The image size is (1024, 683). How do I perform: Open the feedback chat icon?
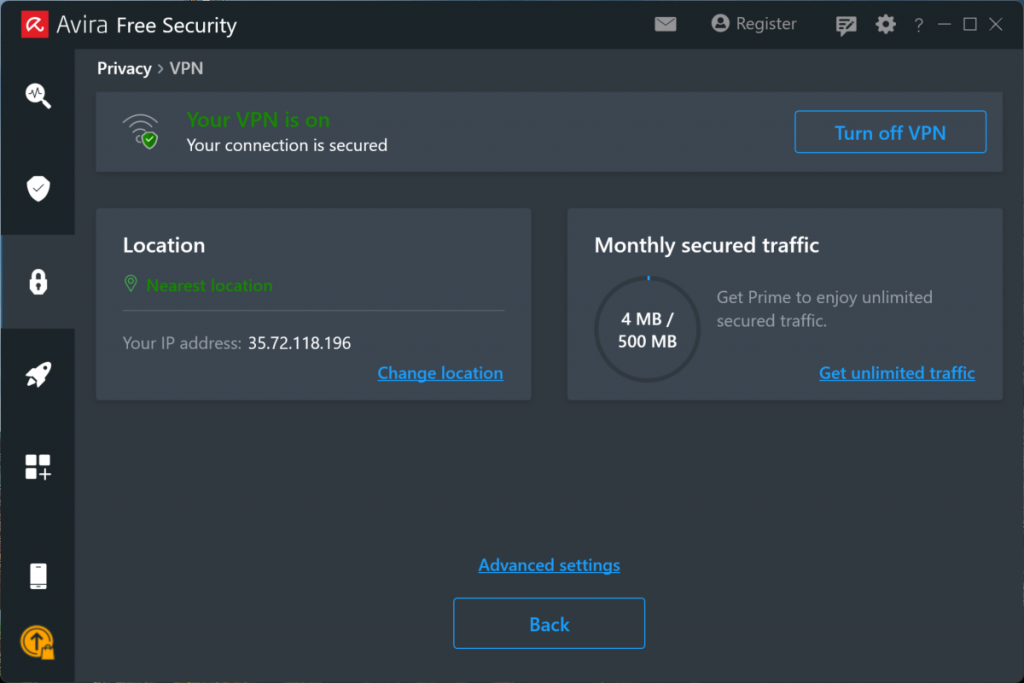[x=846, y=25]
